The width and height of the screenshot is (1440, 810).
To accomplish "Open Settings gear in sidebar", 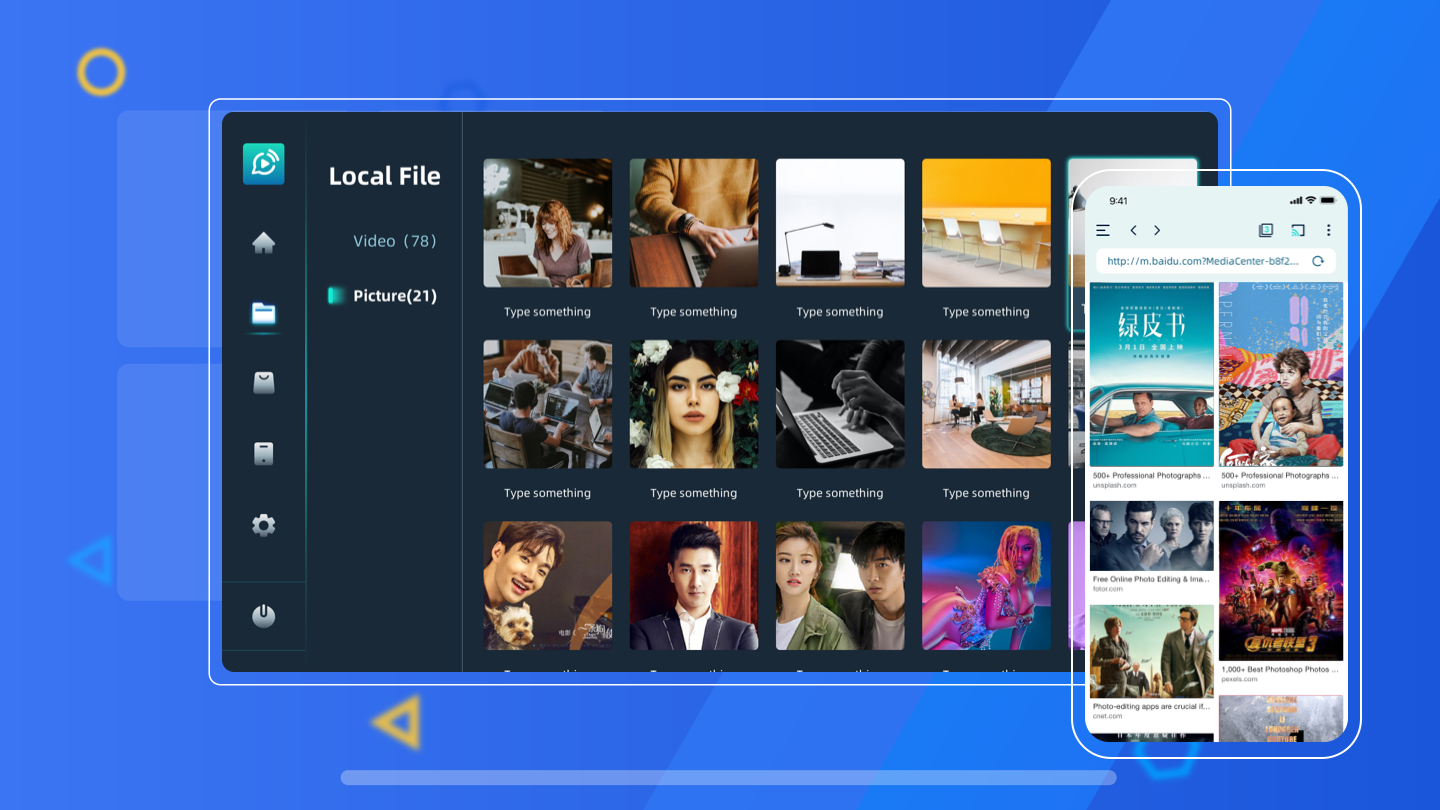I will [264, 525].
